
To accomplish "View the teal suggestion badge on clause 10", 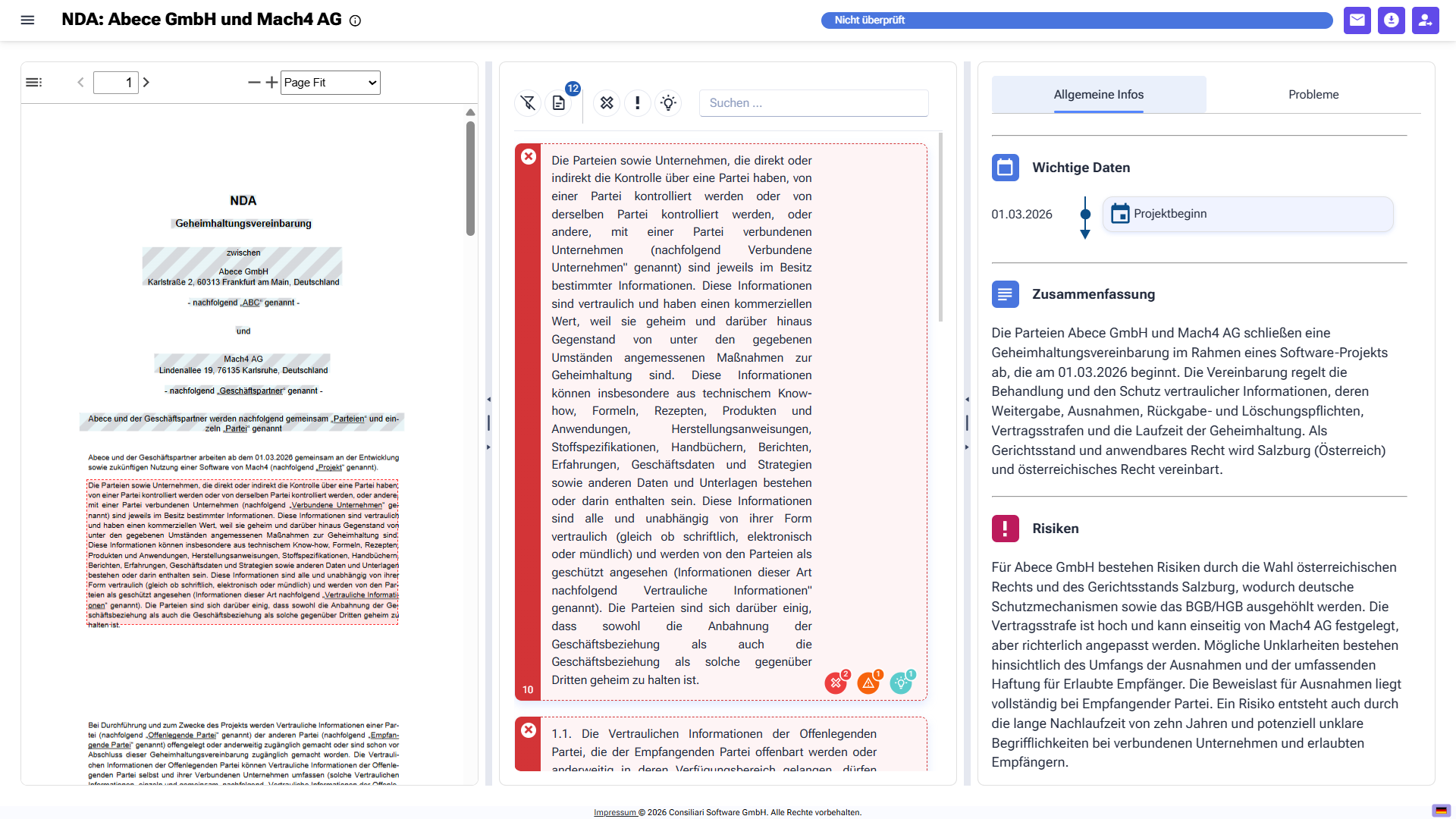I will tap(902, 682).
